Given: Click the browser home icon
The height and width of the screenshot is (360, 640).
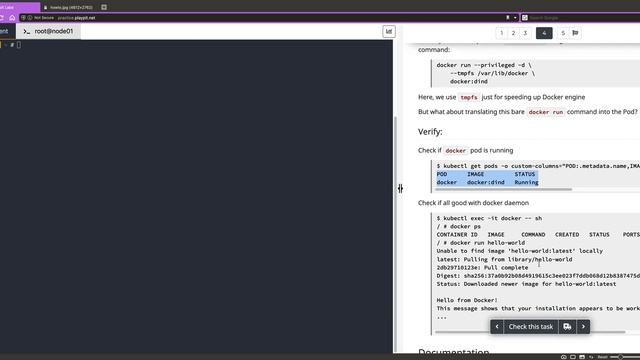Looking at the screenshot, I should (12, 18).
